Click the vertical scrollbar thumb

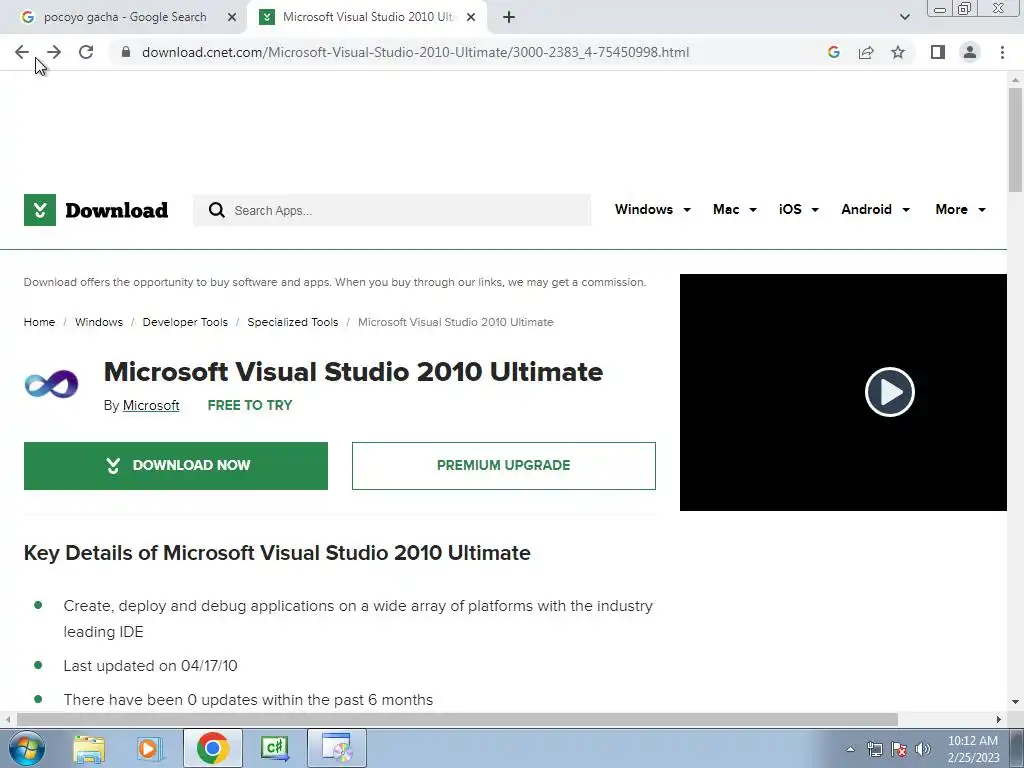(x=1015, y=139)
